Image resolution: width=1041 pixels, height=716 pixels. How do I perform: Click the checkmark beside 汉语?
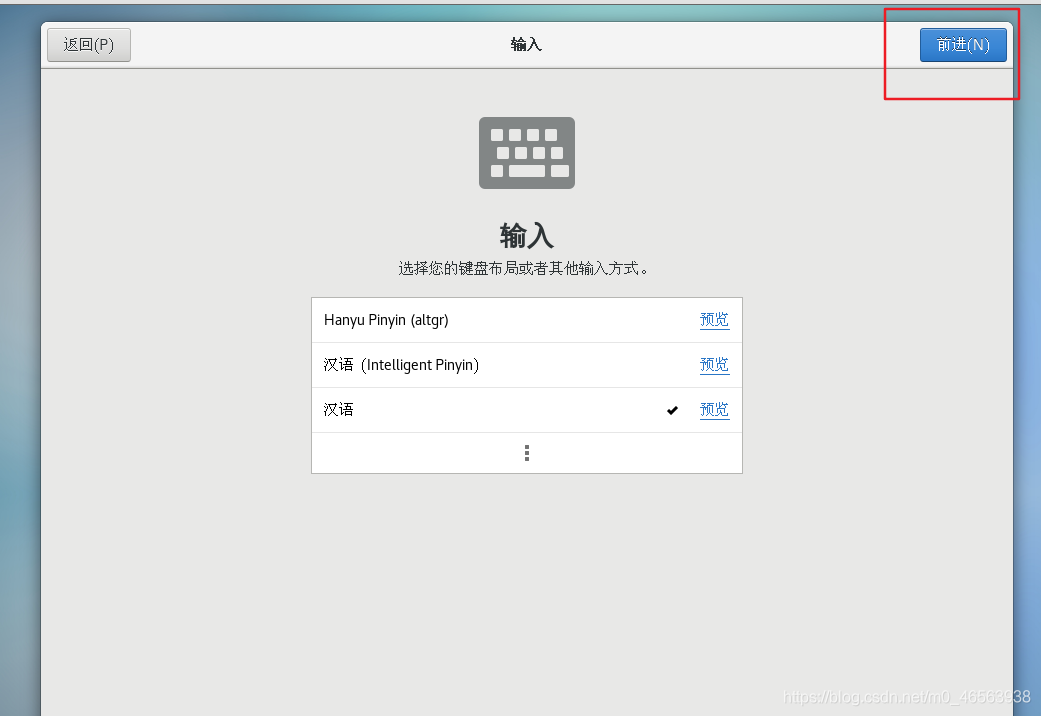coord(672,409)
